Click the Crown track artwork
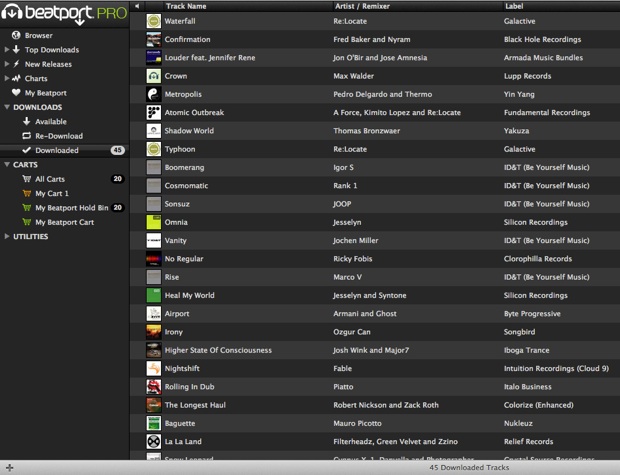This screenshot has width=620, height=475. click(154, 76)
